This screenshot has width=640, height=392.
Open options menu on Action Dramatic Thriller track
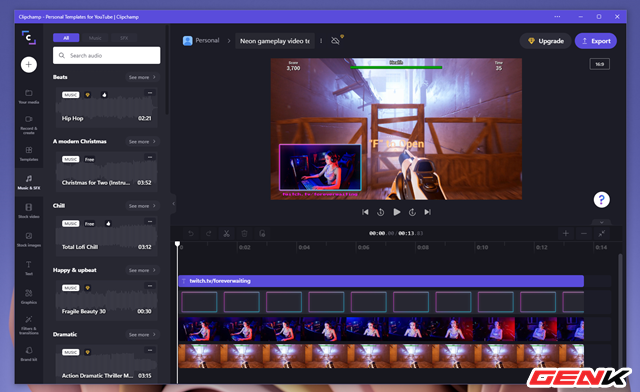(150, 350)
